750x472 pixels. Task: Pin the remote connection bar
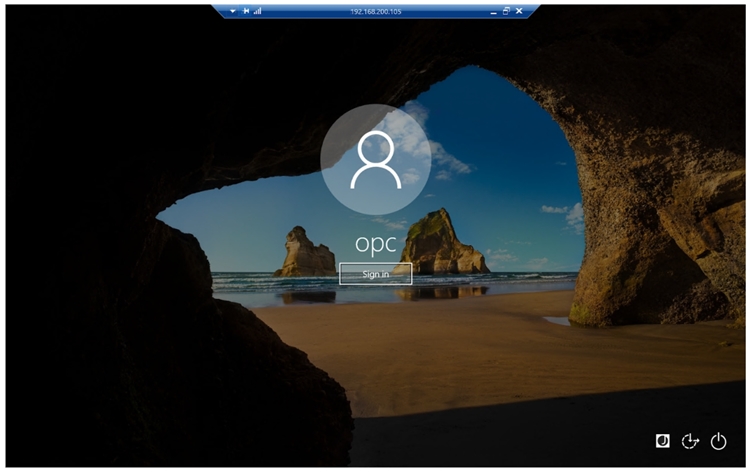coord(245,10)
